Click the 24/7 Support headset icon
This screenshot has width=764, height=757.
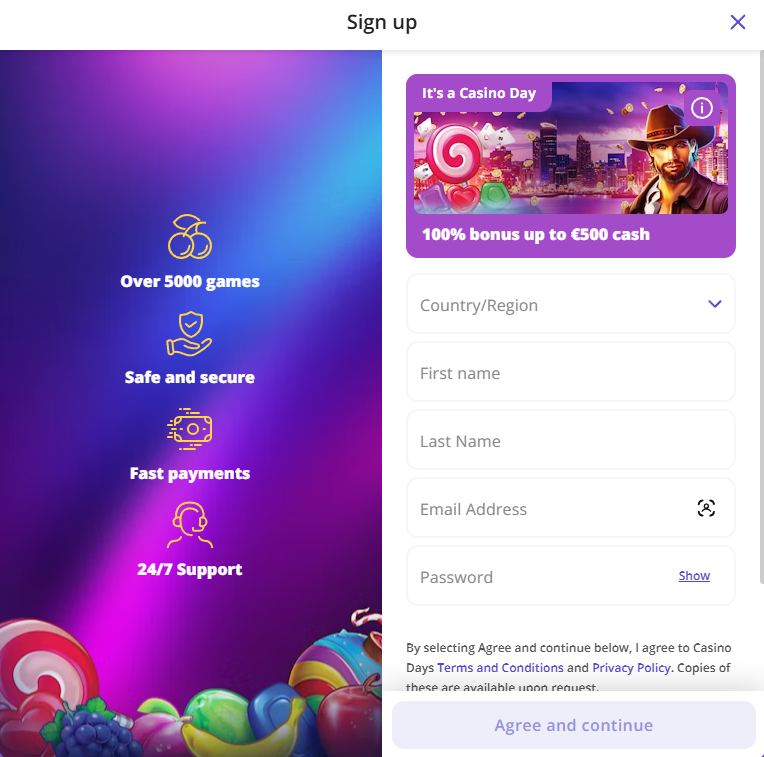pos(190,525)
